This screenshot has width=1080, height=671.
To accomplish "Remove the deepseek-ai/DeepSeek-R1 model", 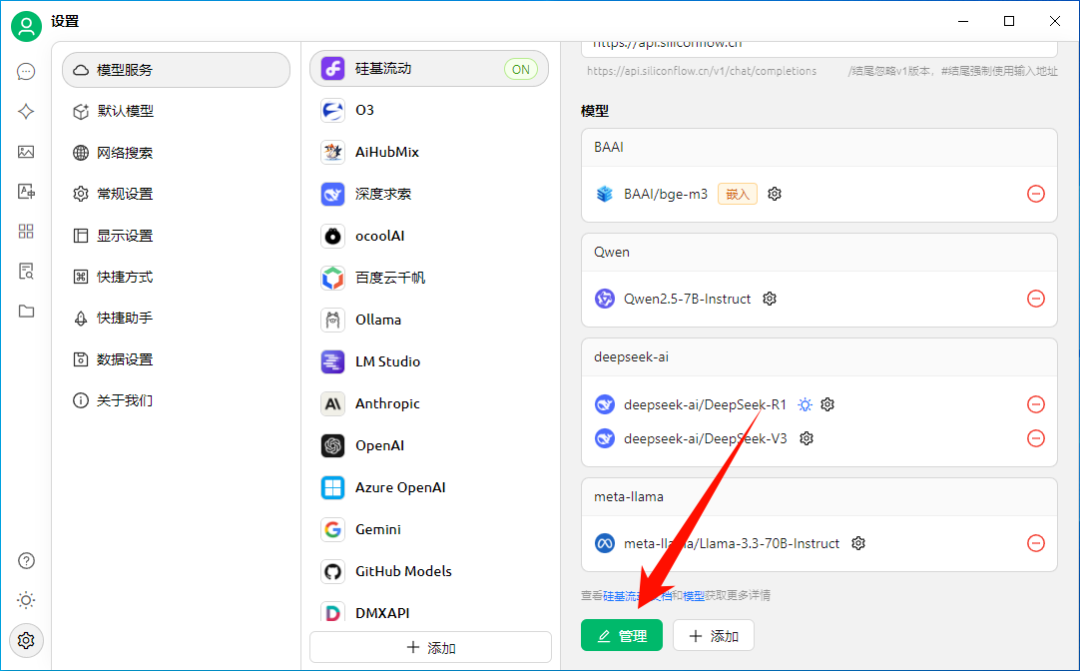I will (x=1036, y=404).
